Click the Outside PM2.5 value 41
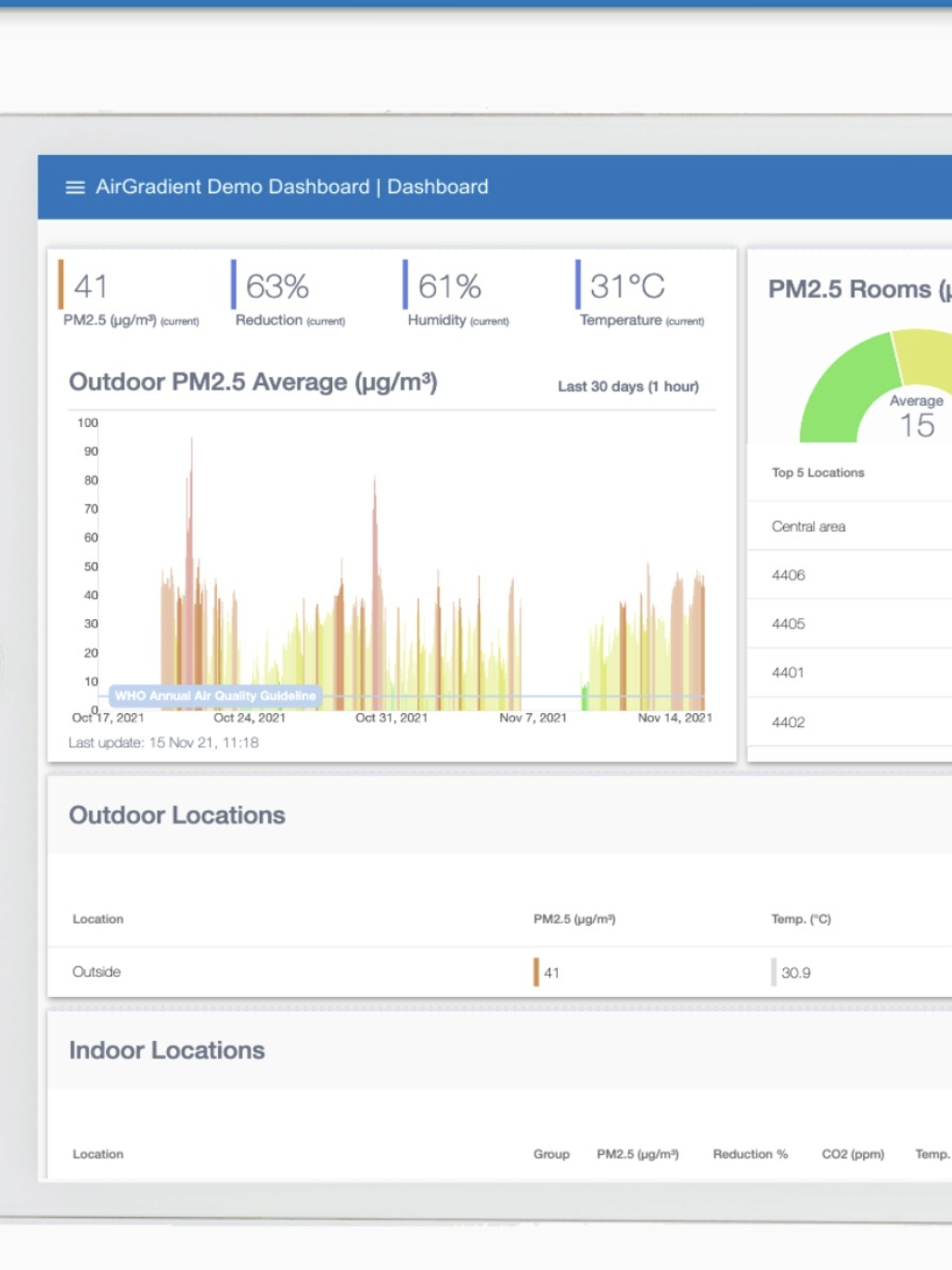The height and width of the screenshot is (1270, 952). click(551, 973)
